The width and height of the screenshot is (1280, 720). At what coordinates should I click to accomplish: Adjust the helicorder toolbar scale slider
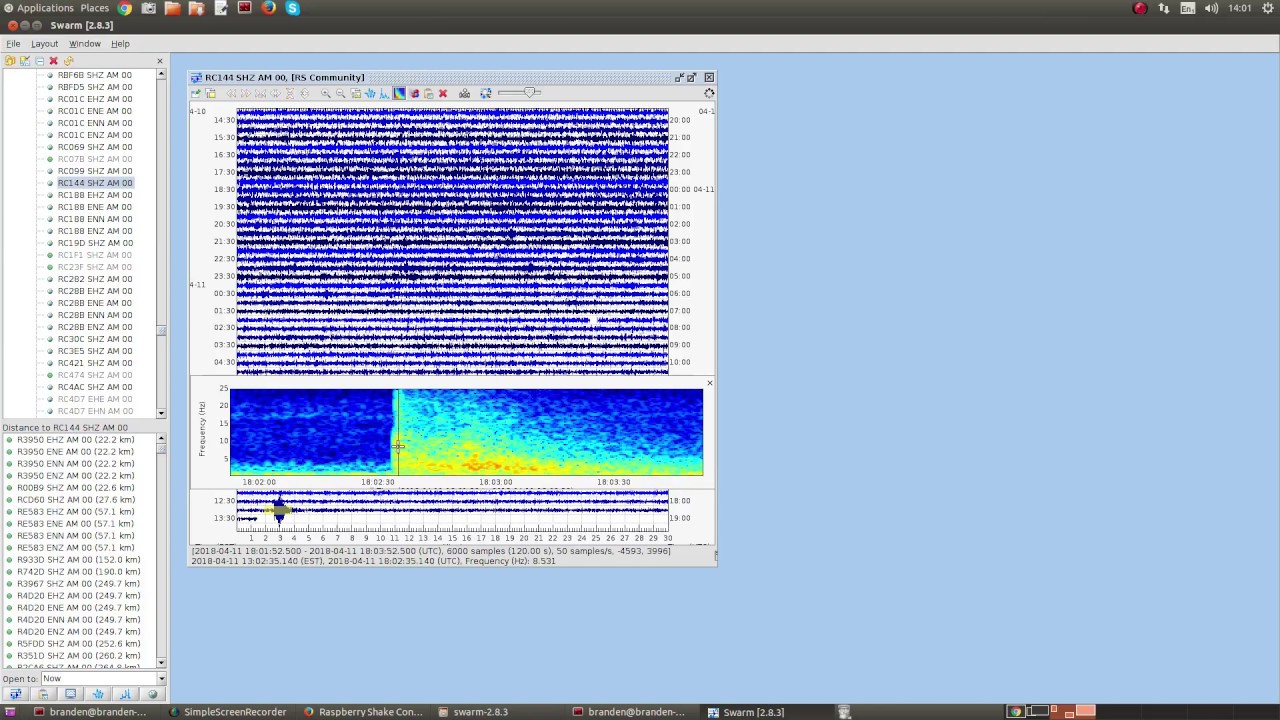click(529, 93)
